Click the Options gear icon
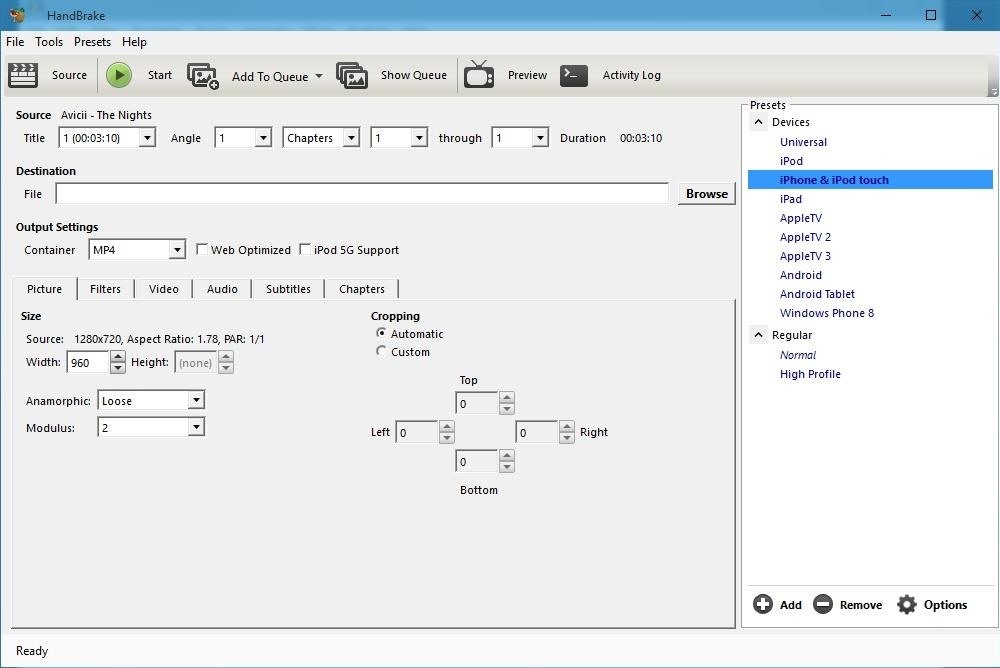 point(906,604)
